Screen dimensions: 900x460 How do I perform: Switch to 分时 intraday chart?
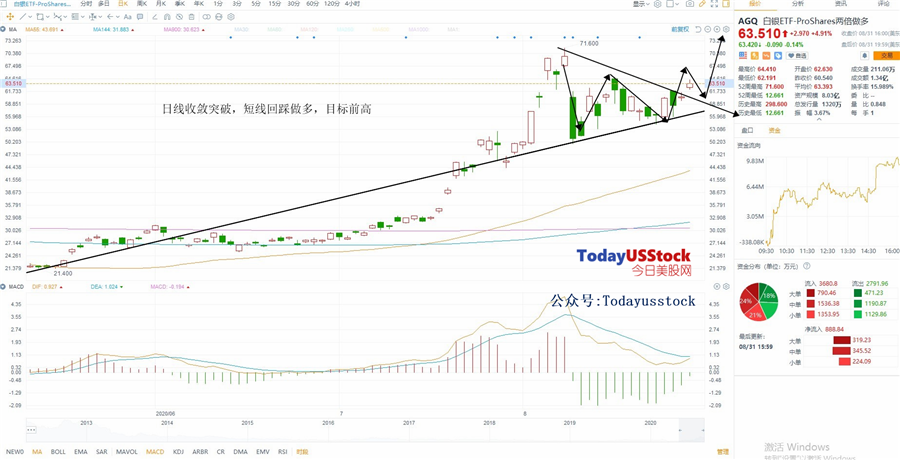pyautogui.click(x=86, y=4)
